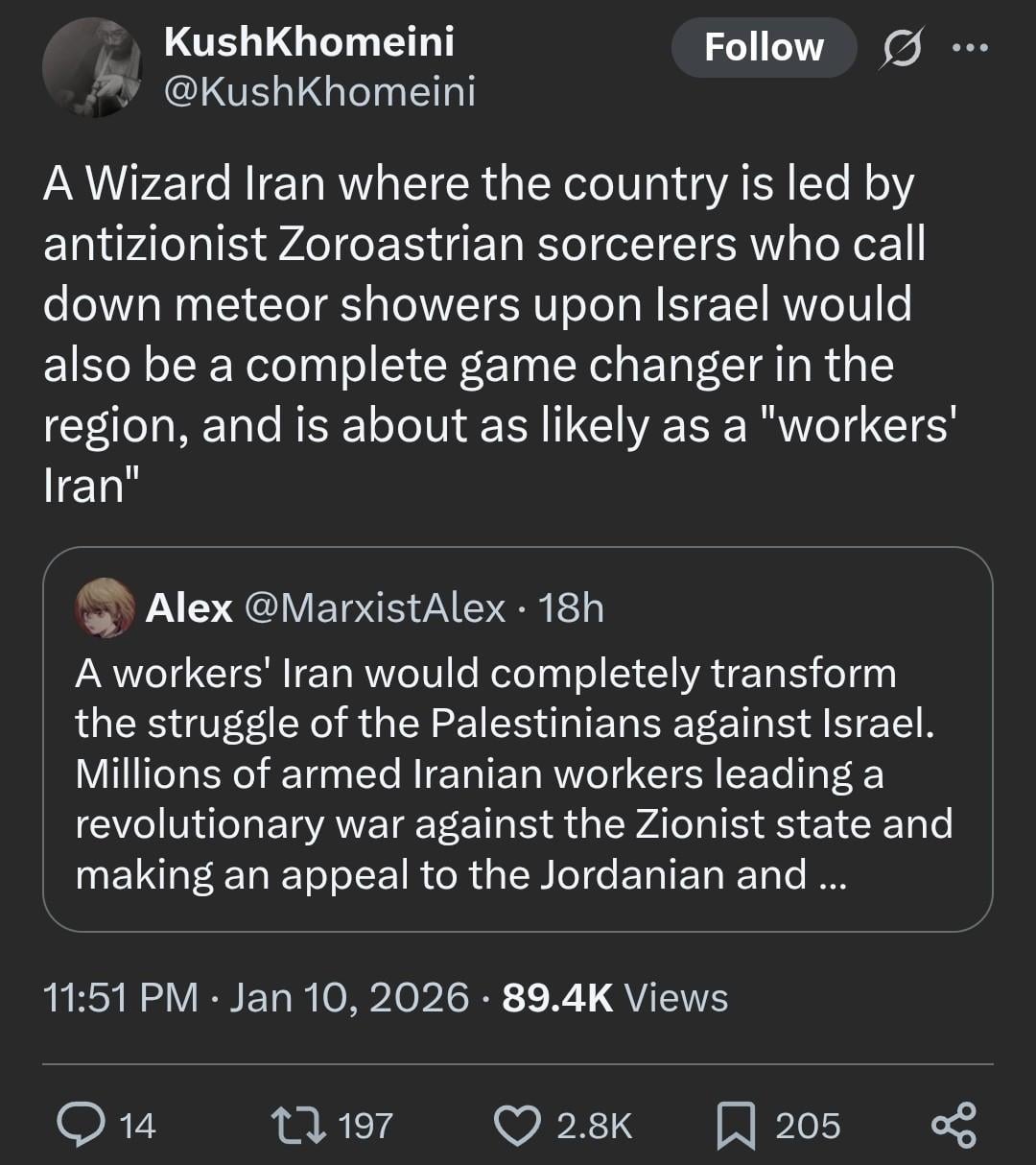Open KushKhomeini's profile picture

pos(92,67)
